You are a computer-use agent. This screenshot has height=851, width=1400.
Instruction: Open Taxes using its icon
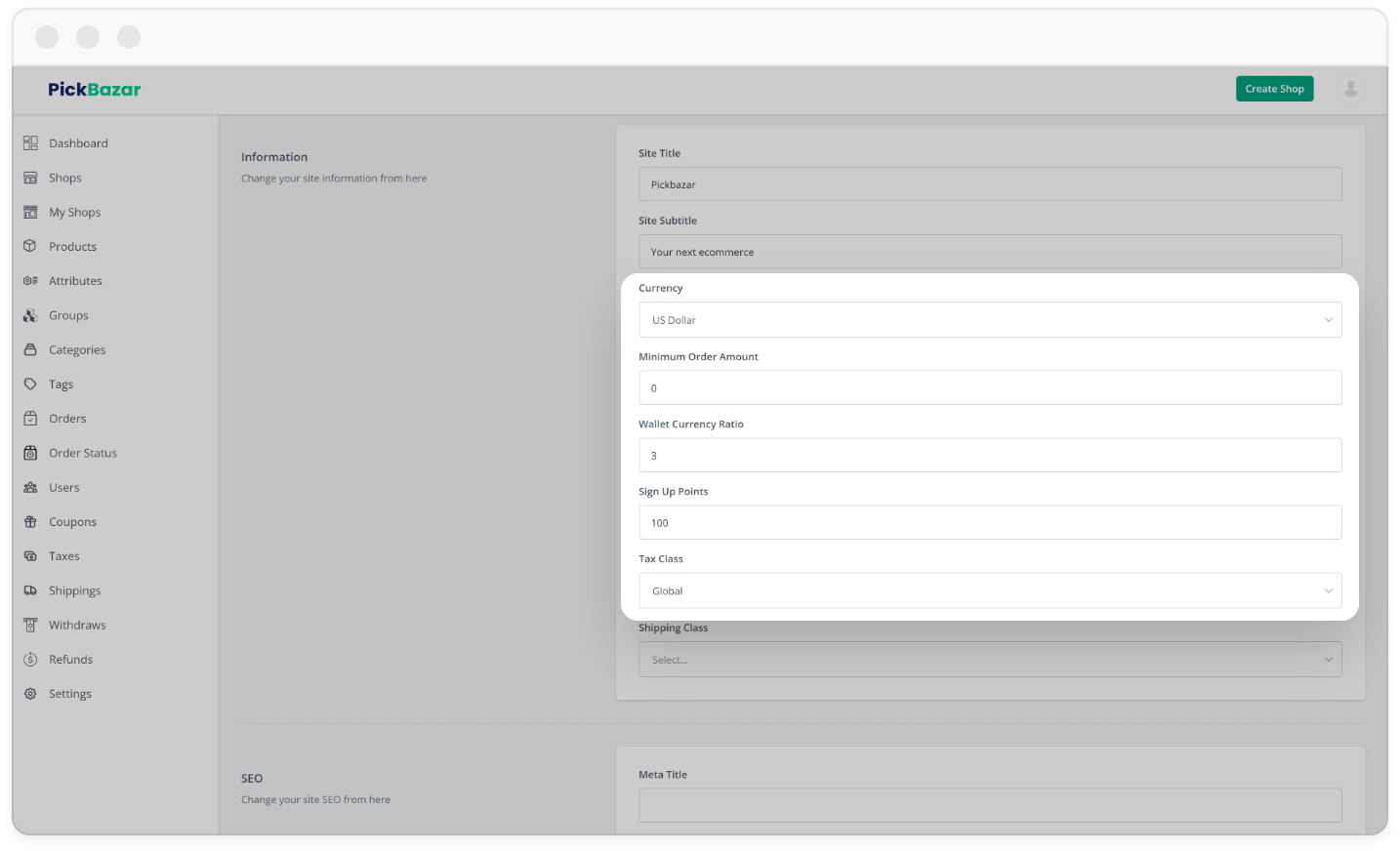[x=30, y=555]
